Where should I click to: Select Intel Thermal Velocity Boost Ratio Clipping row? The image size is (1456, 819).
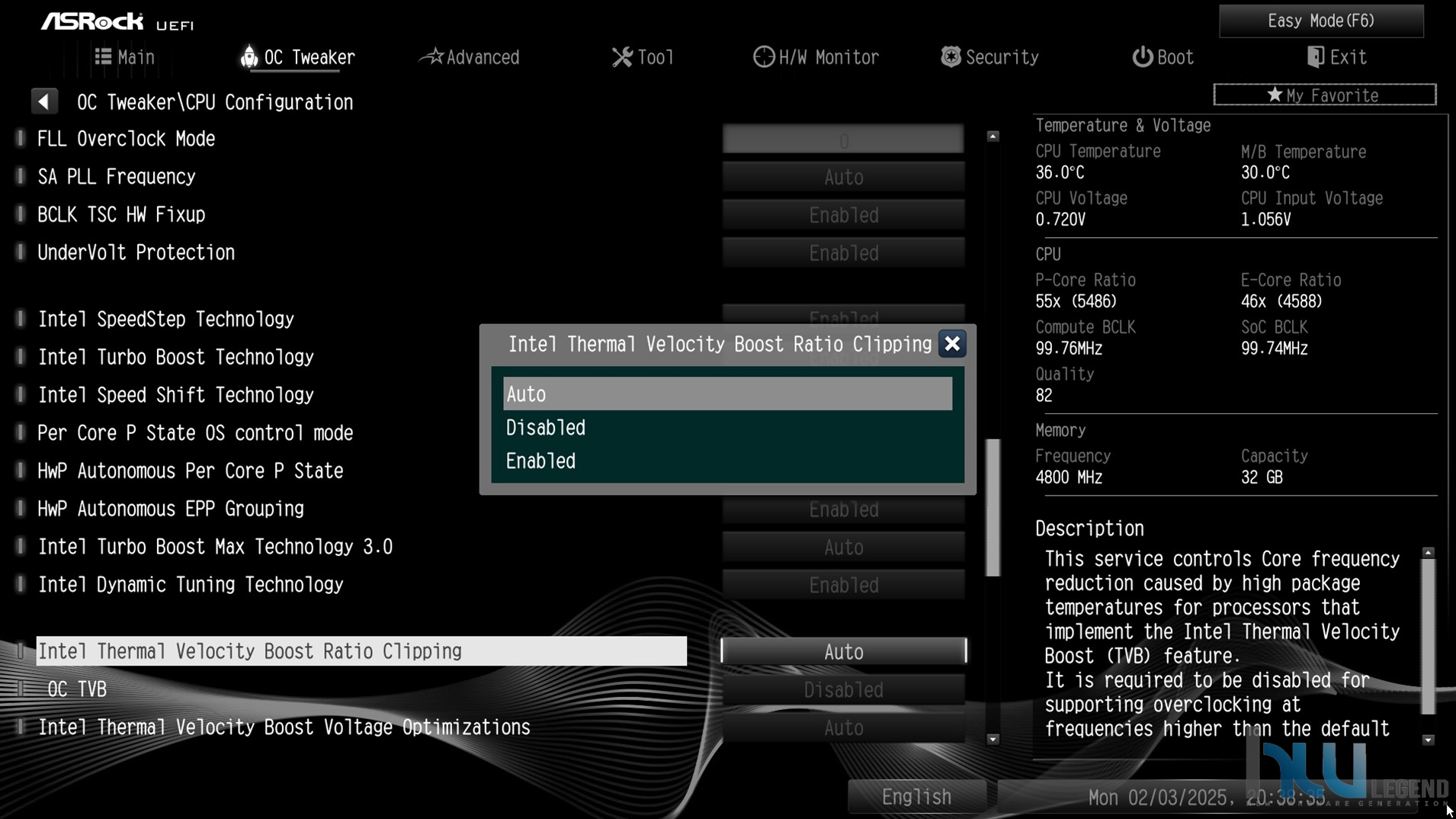[361, 651]
